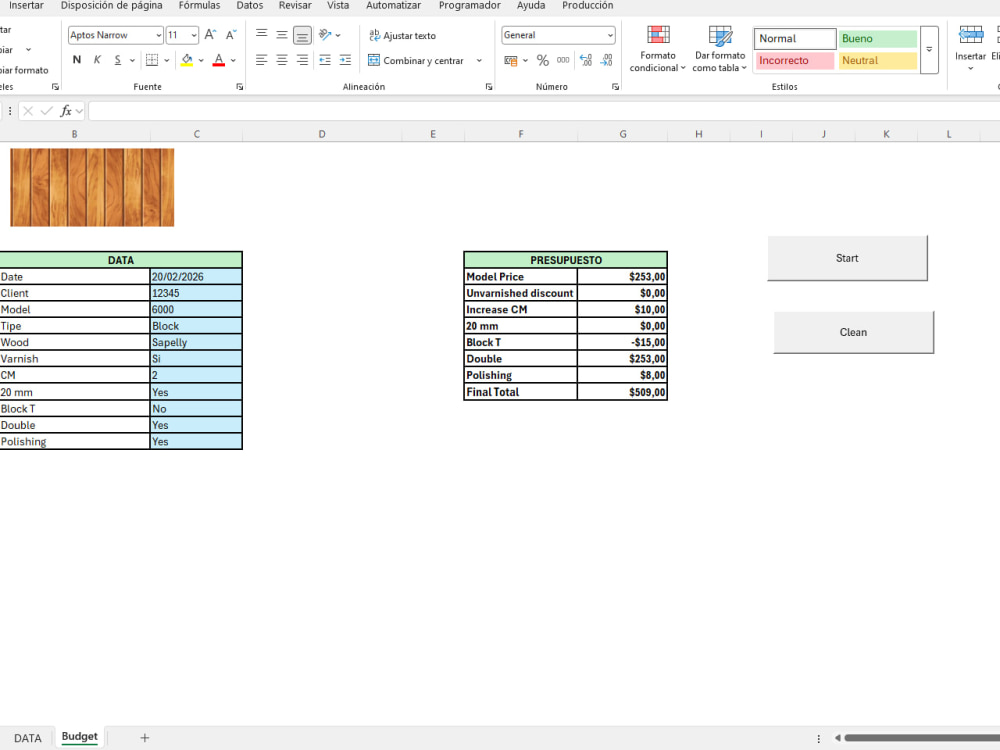Open the Fórmulas ribbon tab

pyautogui.click(x=199, y=6)
